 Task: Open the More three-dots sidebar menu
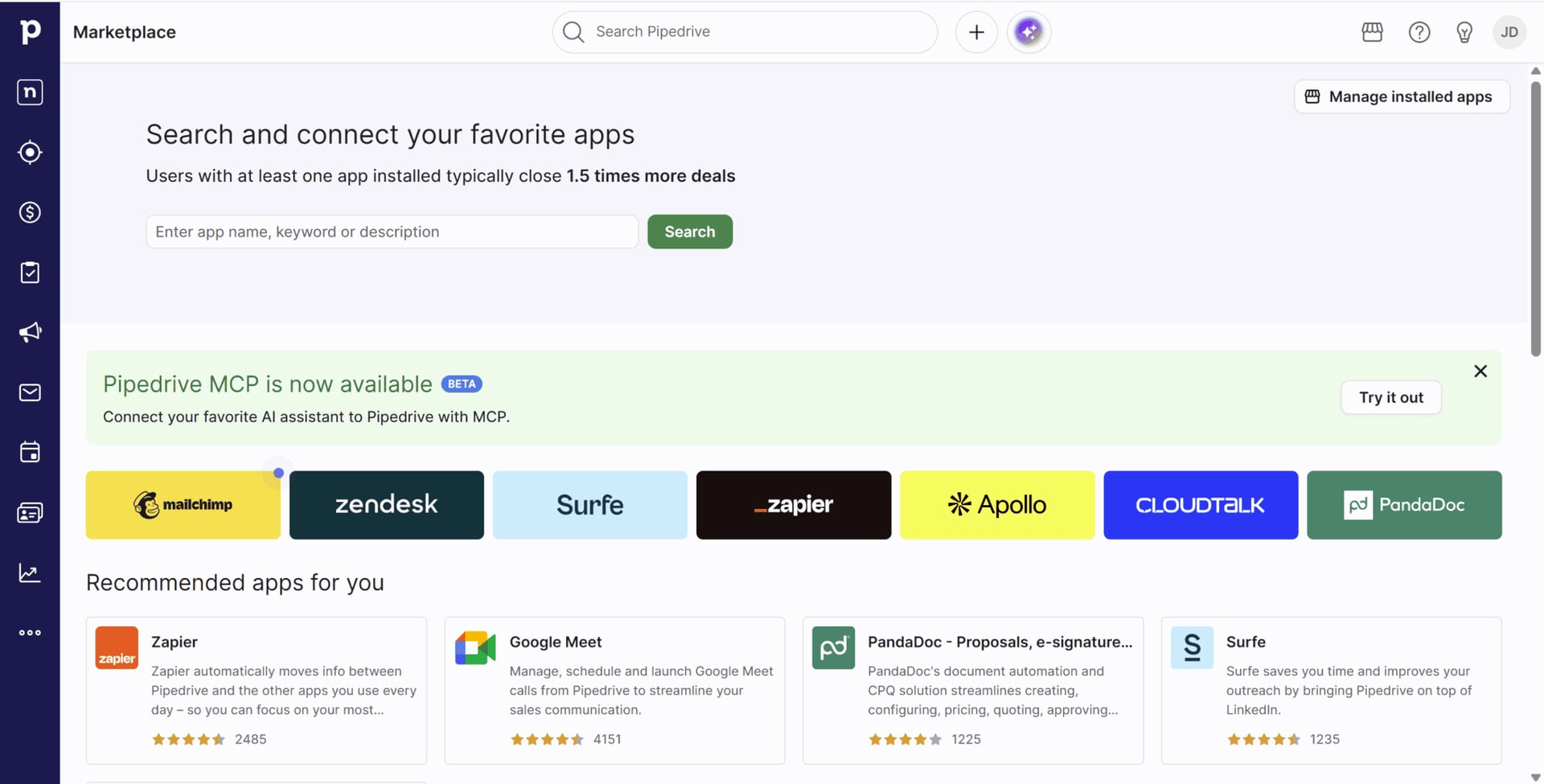pyautogui.click(x=30, y=633)
